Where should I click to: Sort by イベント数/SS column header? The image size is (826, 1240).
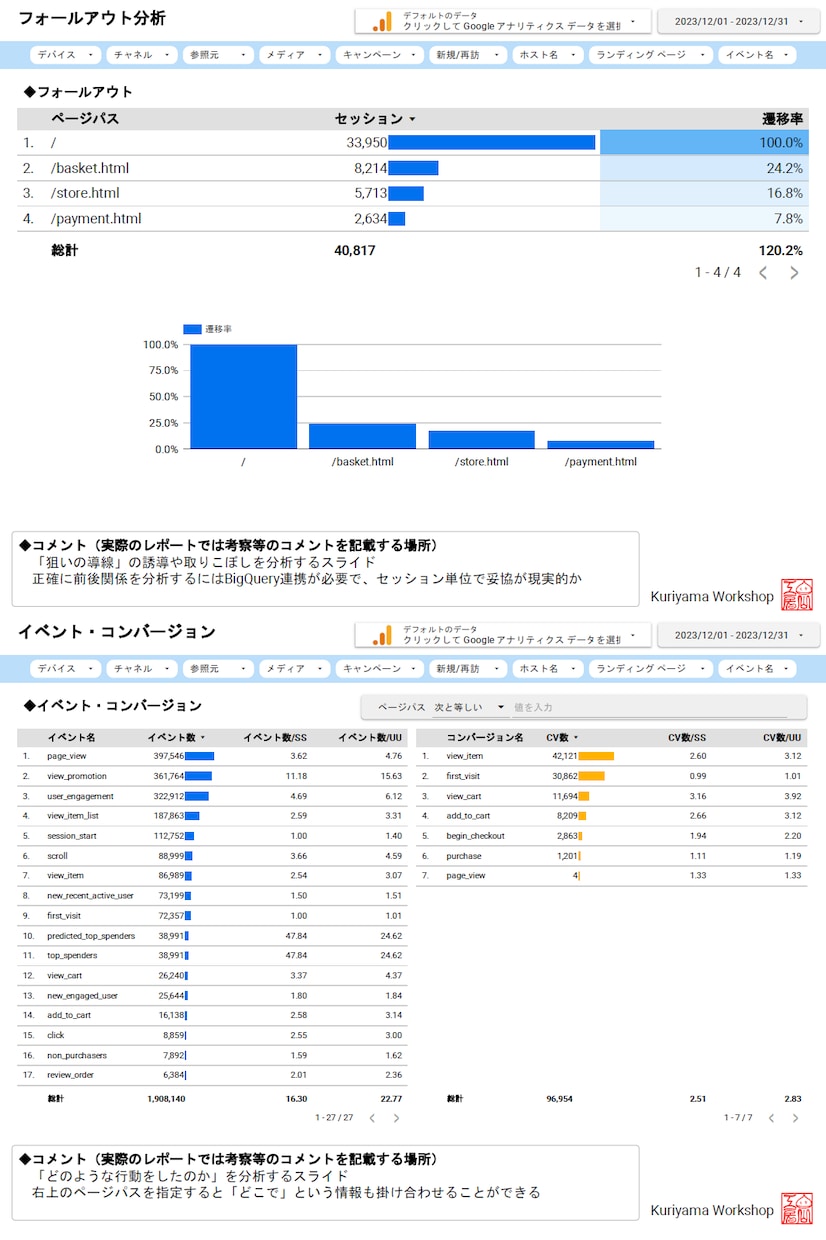tap(275, 738)
